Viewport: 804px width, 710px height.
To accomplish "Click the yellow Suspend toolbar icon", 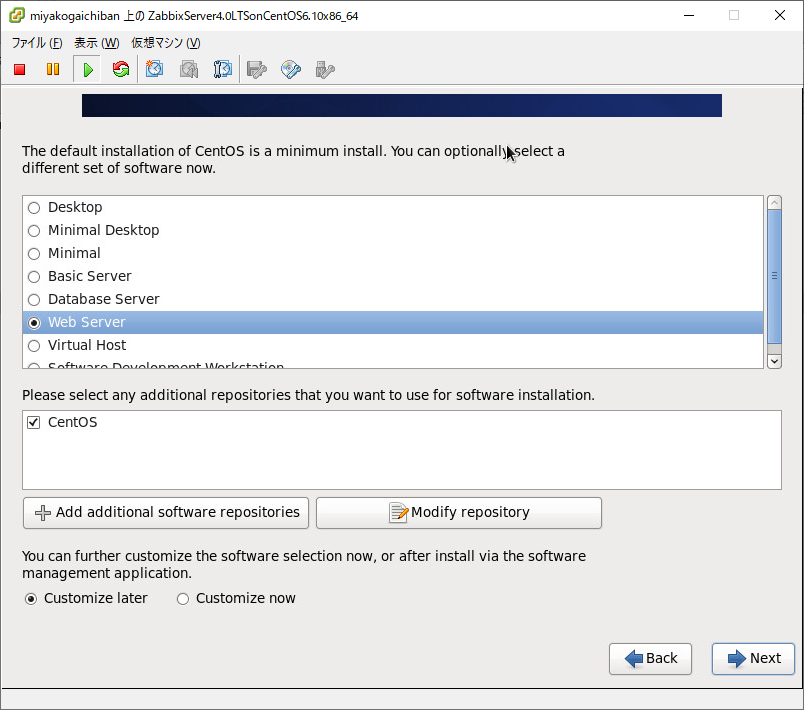I will coord(53,69).
